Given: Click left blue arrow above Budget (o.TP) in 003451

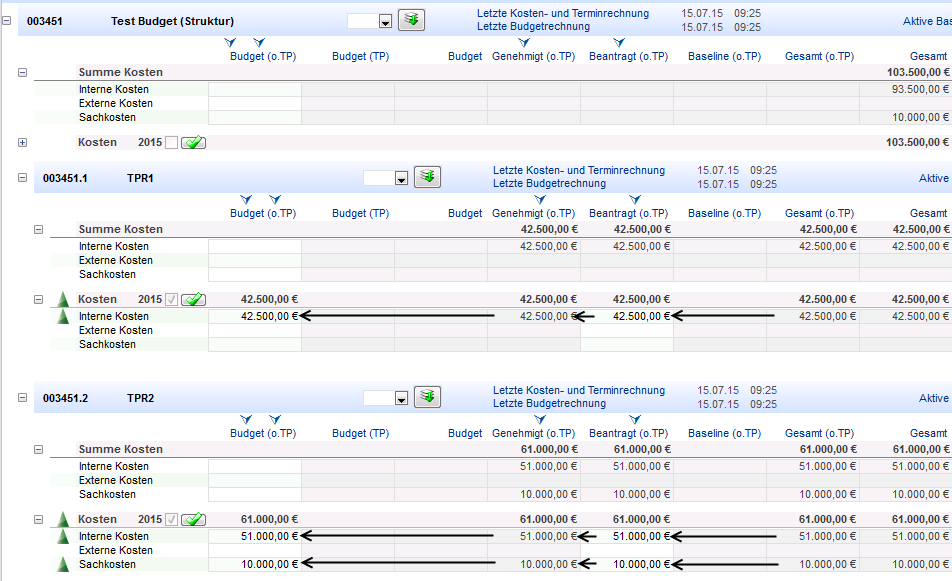Looking at the screenshot, I should 230,42.
